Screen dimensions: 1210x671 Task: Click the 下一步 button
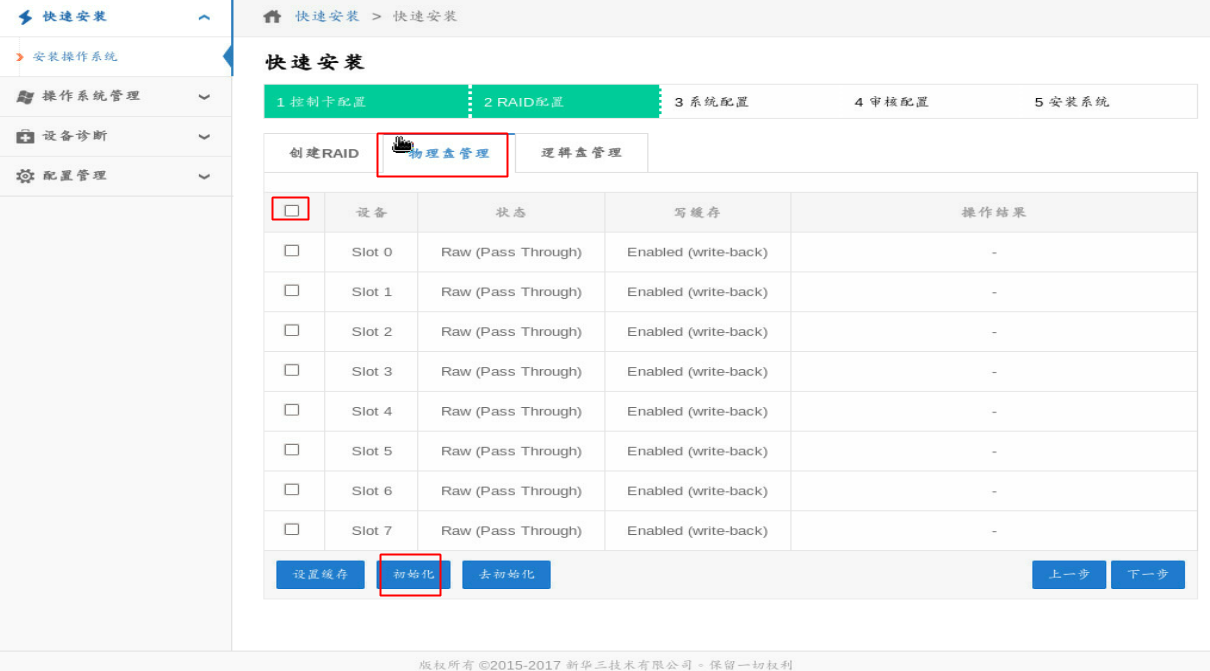click(1147, 574)
